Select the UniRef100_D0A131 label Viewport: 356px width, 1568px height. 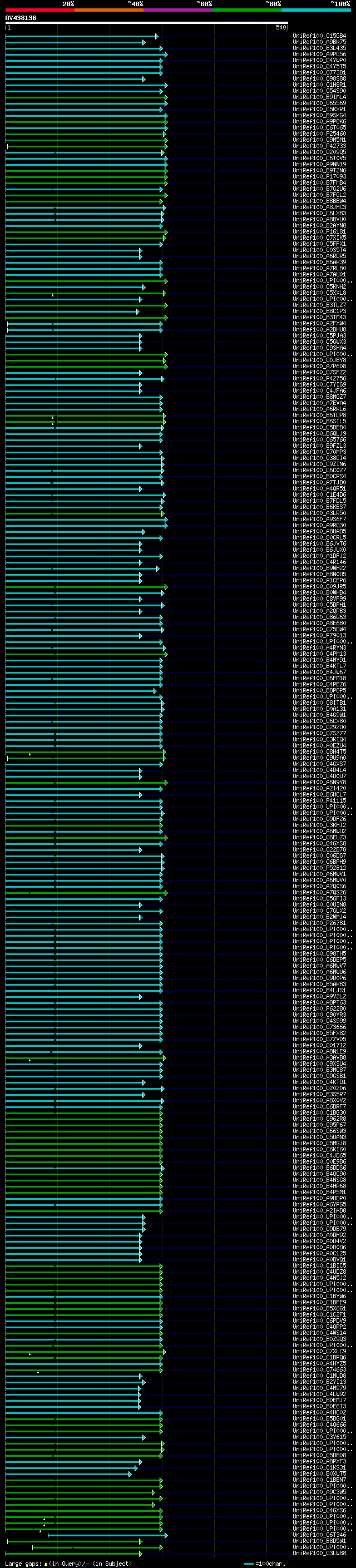319,709
